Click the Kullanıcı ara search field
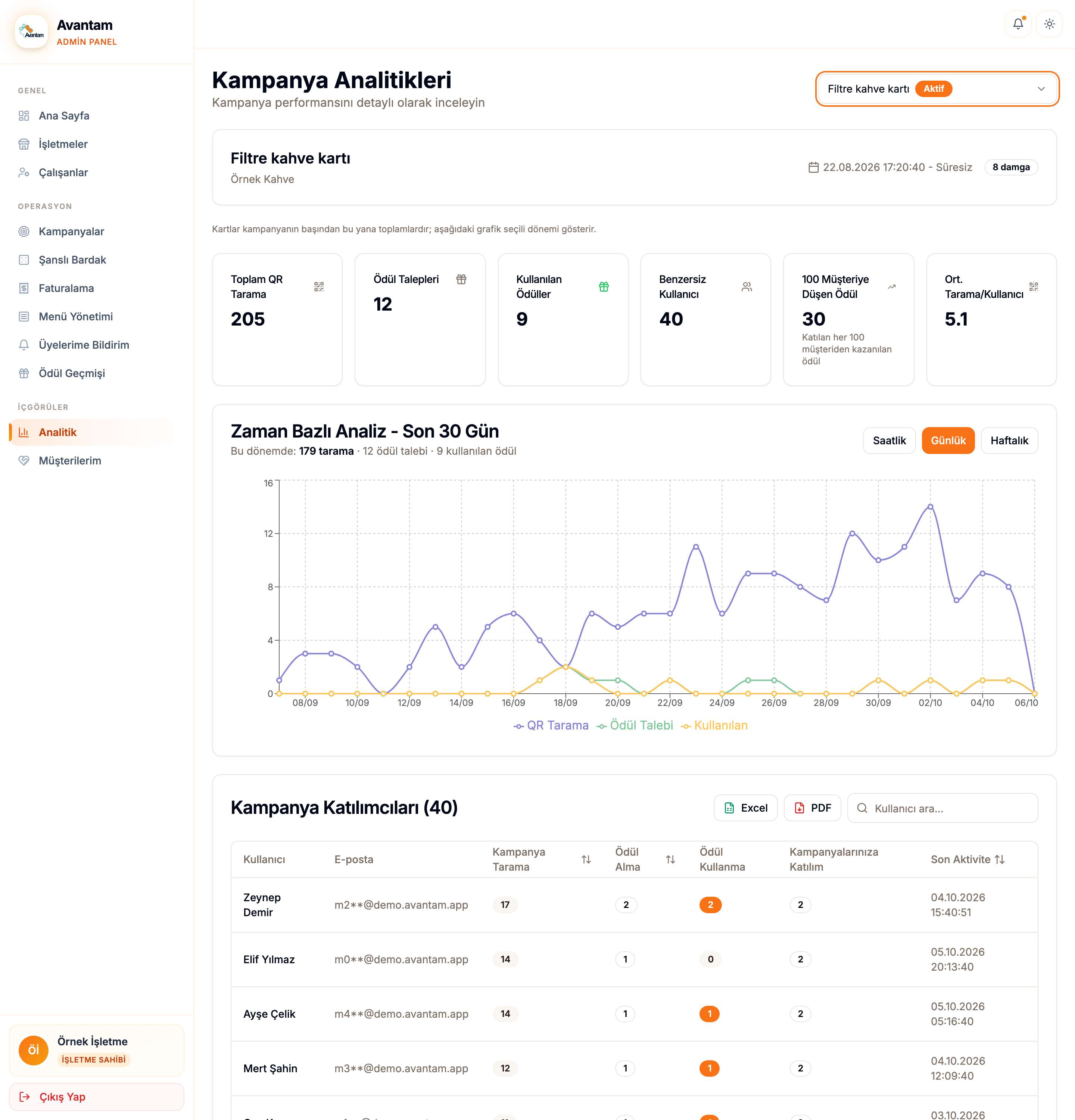This screenshot has height=1120, width=1075. (942, 808)
